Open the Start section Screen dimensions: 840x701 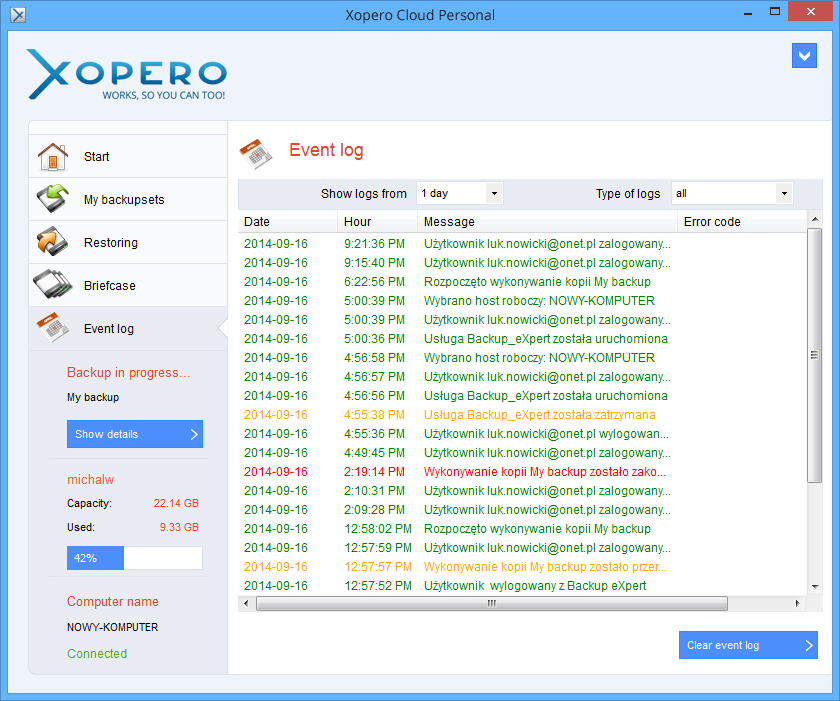tap(128, 156)
